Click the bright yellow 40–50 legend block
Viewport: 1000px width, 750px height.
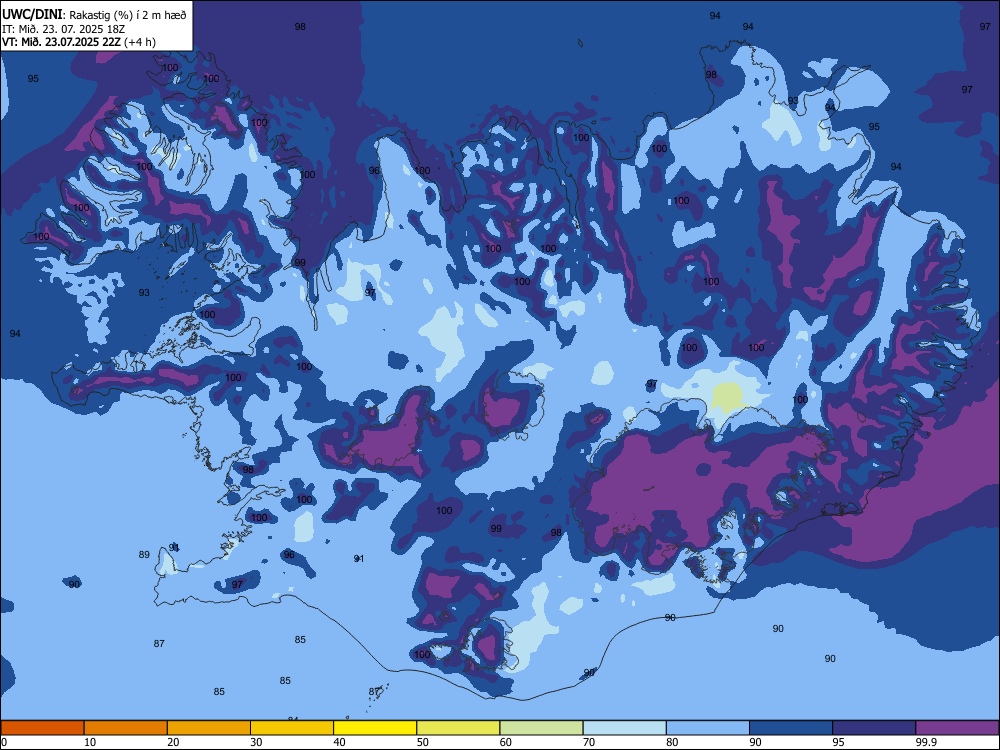[375, 728]
